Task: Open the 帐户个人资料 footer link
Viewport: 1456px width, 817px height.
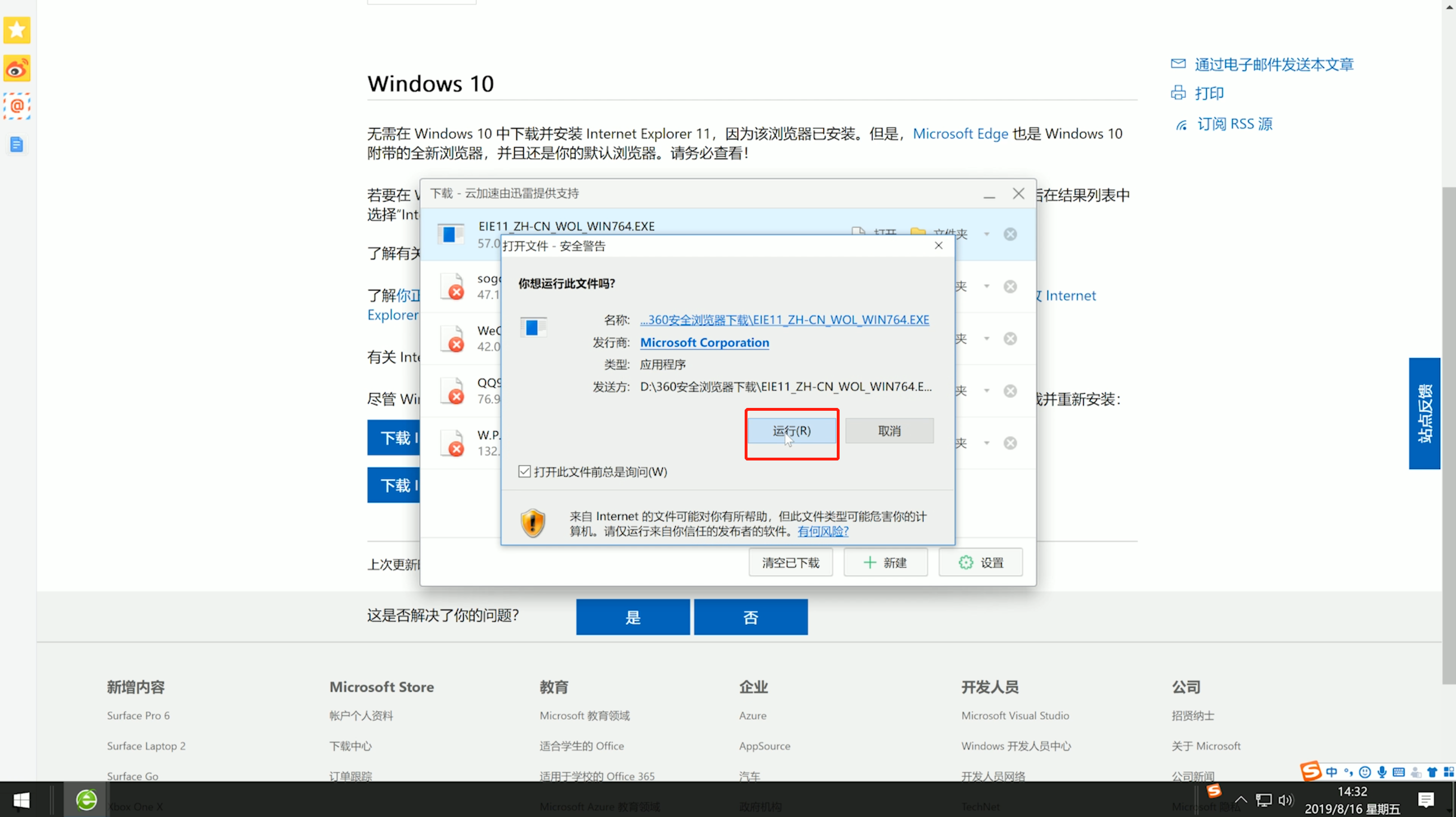Action: click(361, 715)
